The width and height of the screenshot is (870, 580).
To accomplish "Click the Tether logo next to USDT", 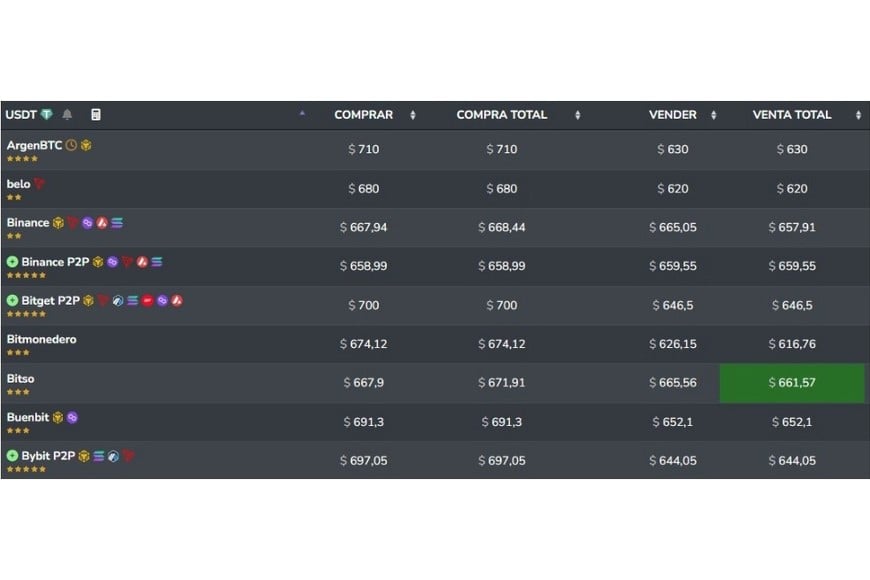I will click(x=46, y=115).
